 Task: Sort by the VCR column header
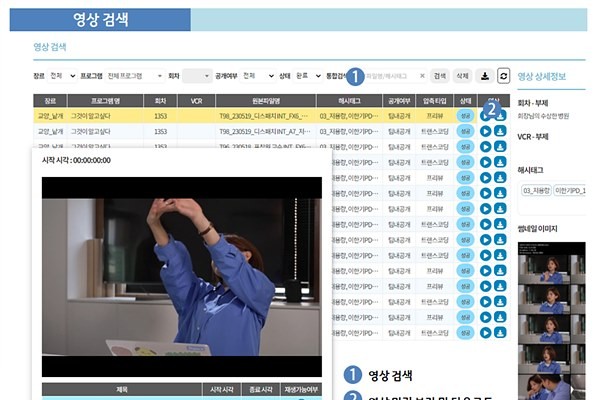[196, 101]
